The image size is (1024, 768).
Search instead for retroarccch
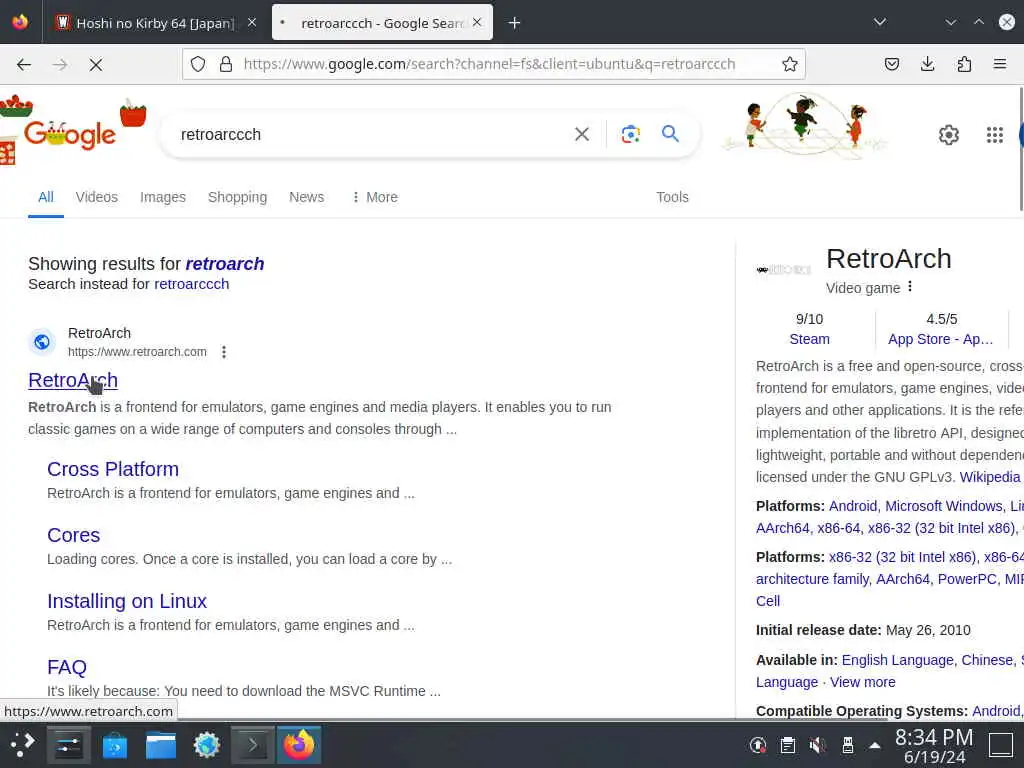coord(191,284)
